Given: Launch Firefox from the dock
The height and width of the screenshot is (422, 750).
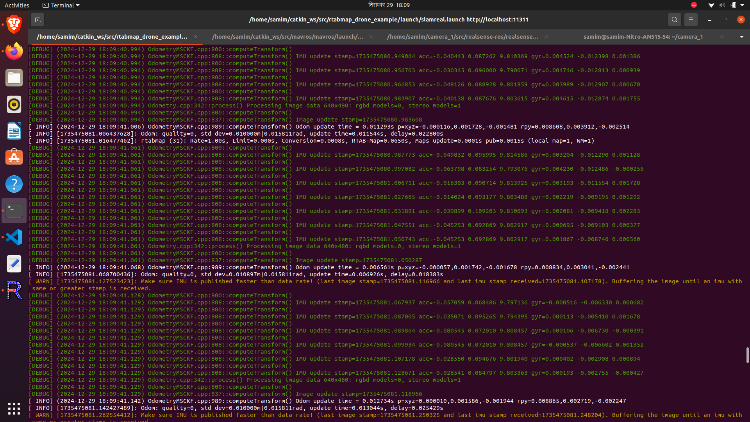Looking at the screenshot, I should pos(13,49).
